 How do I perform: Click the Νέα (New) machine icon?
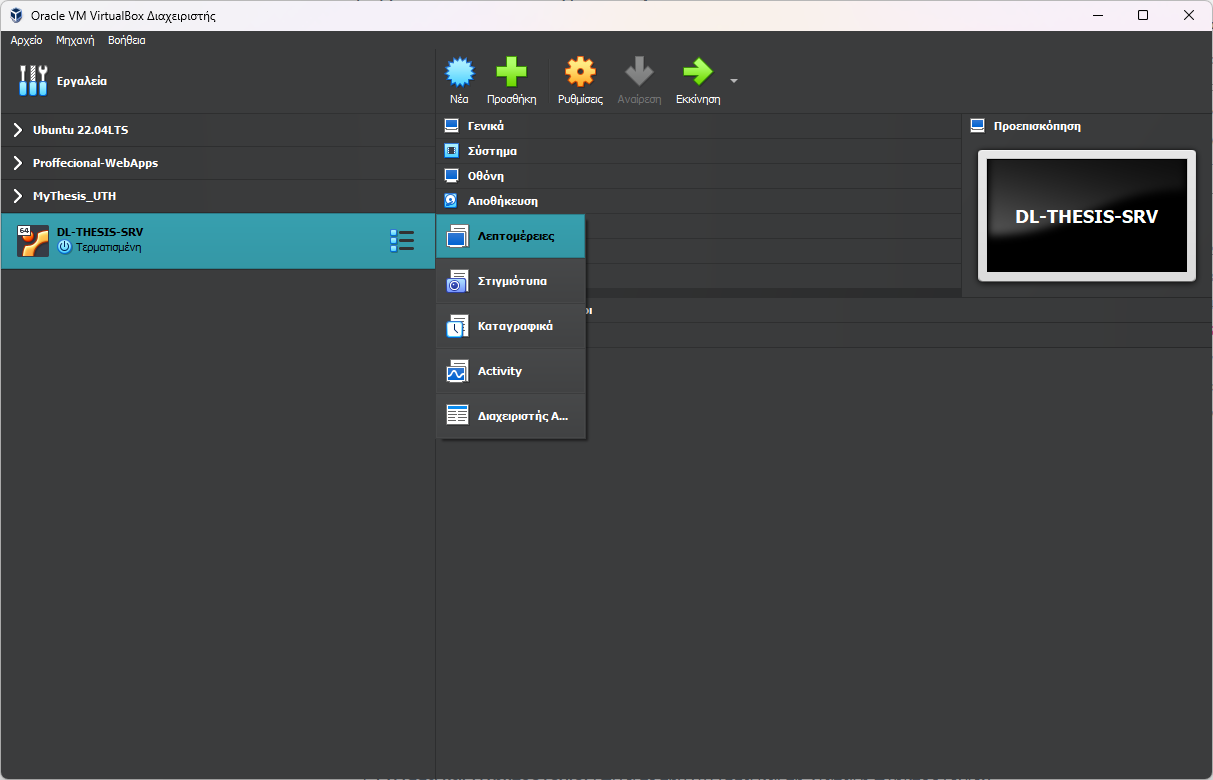459,72
